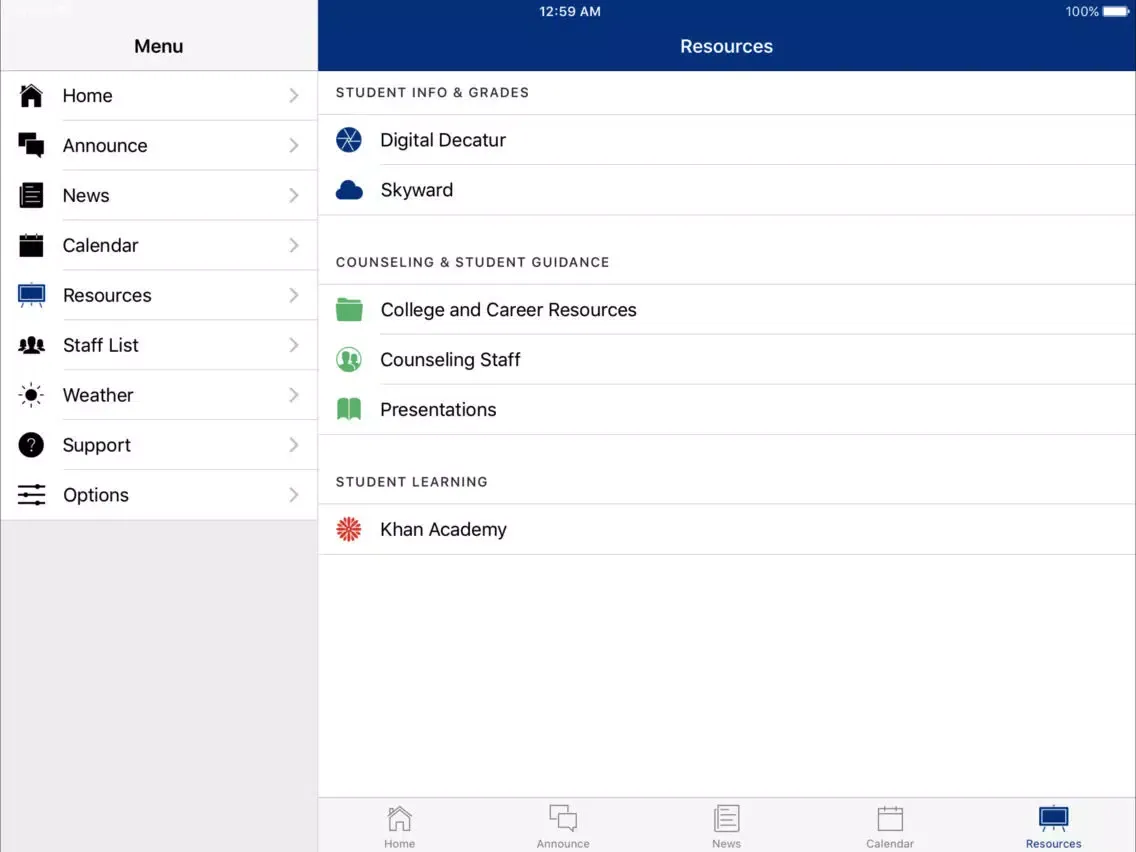This screenshot has height=852, width=1136.
Task: Open the Digital Decatur link
Action: [727, 140]
